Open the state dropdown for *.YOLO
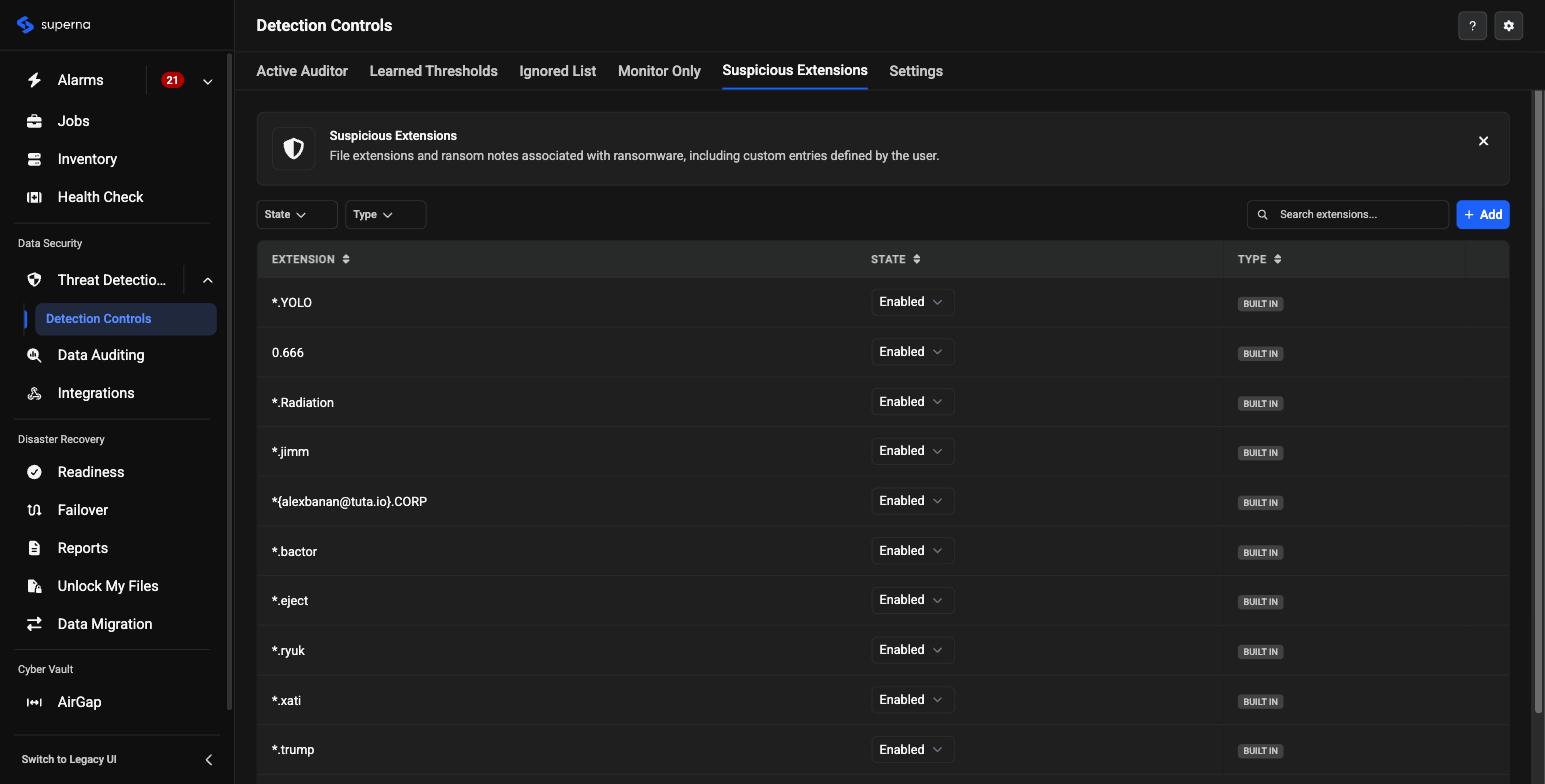The image size is (1545, 784). click(912, 302)
